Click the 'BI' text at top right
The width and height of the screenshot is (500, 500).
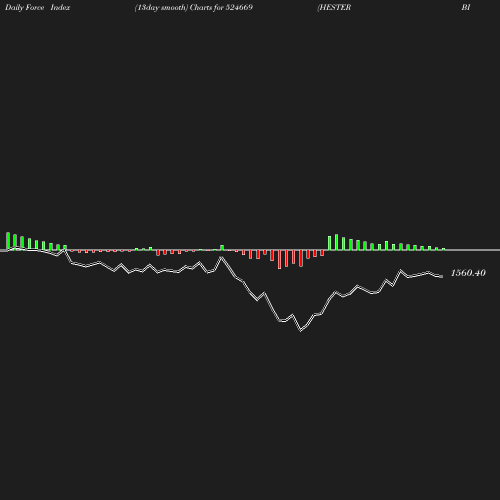pyautogui.click(x=466, y=7)
